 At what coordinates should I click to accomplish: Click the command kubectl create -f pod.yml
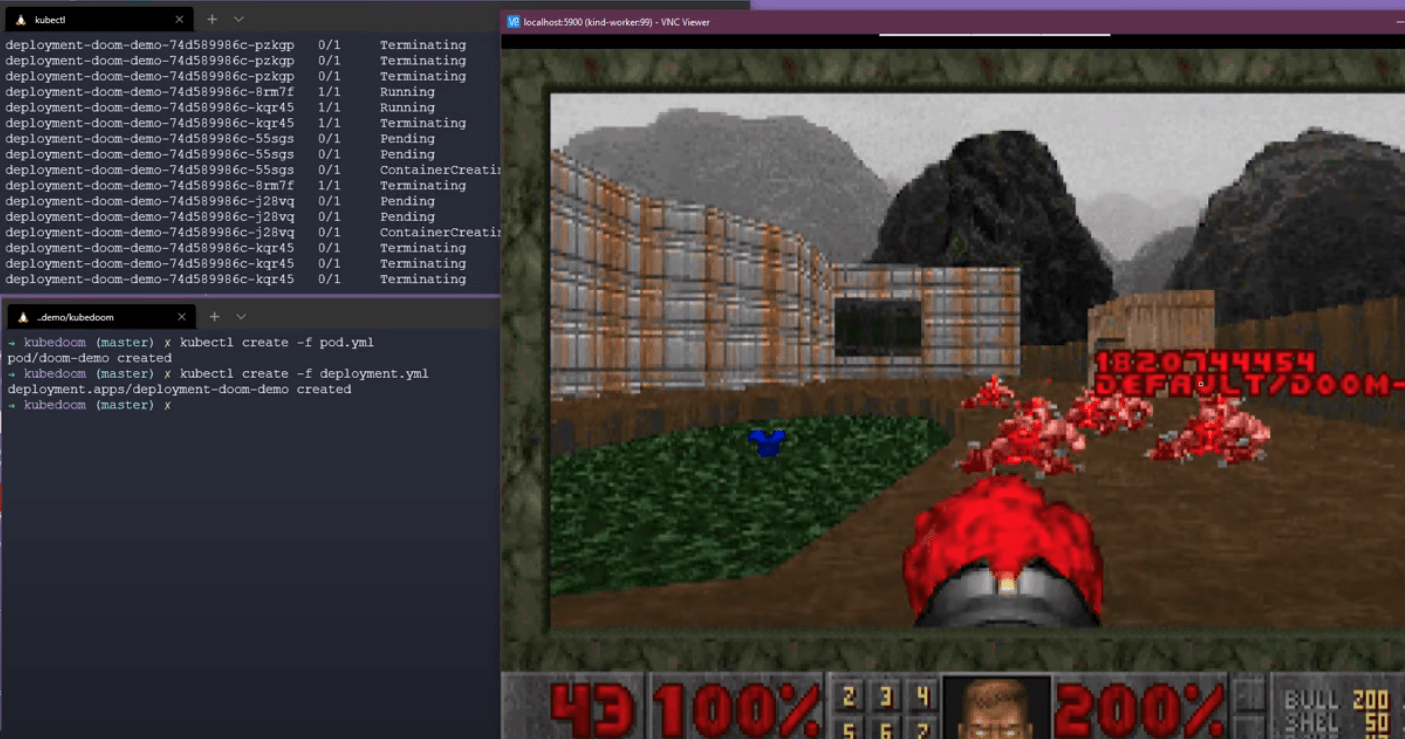point(277,342)
